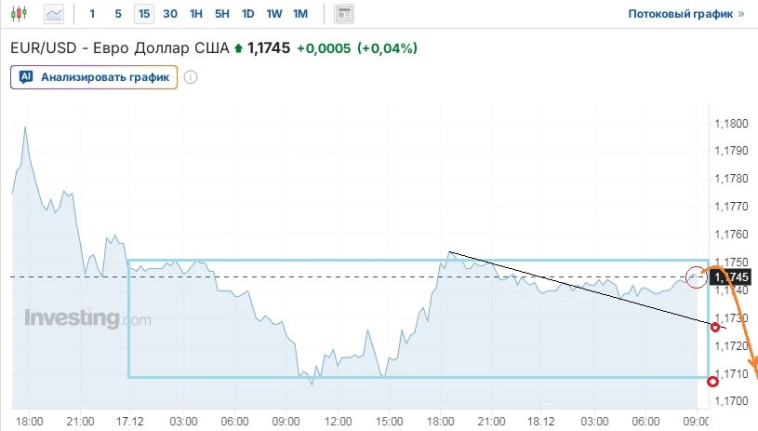Click the green up arrow price indicator
Image resolution: width=758 pixels, height=431 pixels.
tap(238, 48)
